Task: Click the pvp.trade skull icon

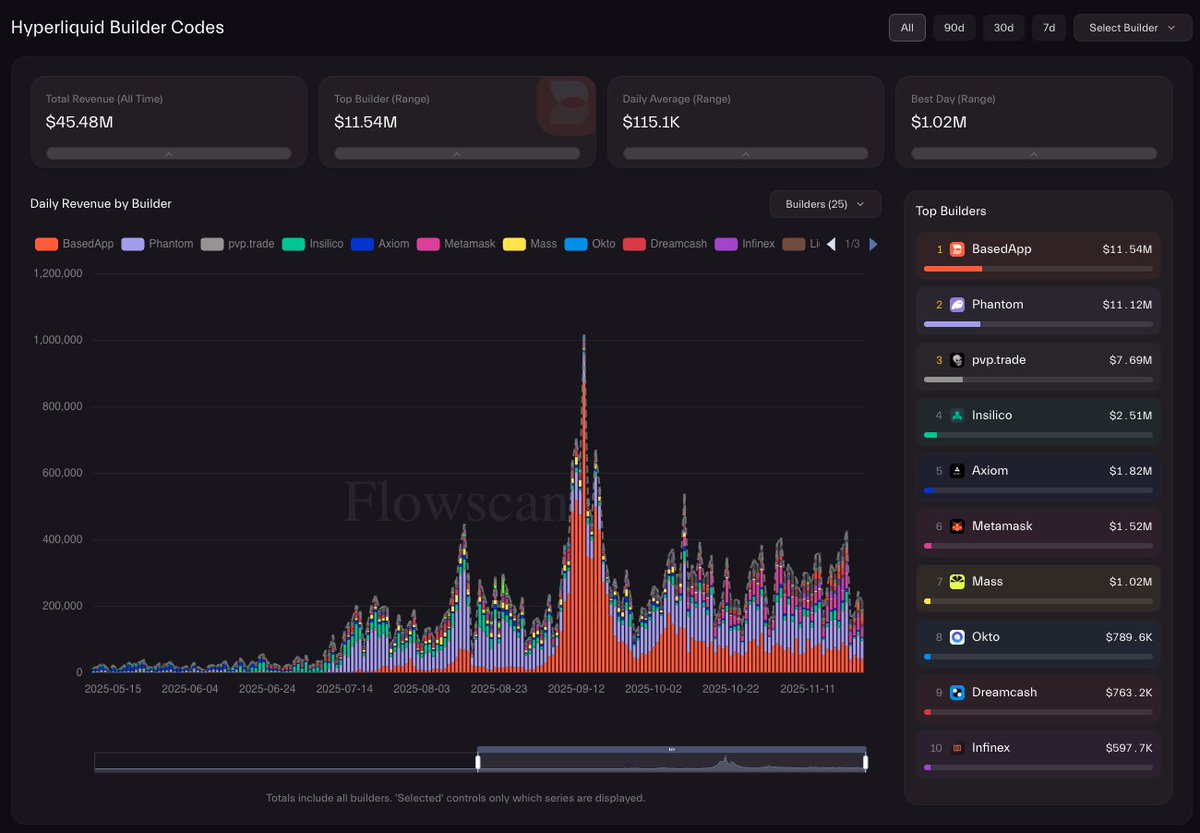Action: coord(957,359)
